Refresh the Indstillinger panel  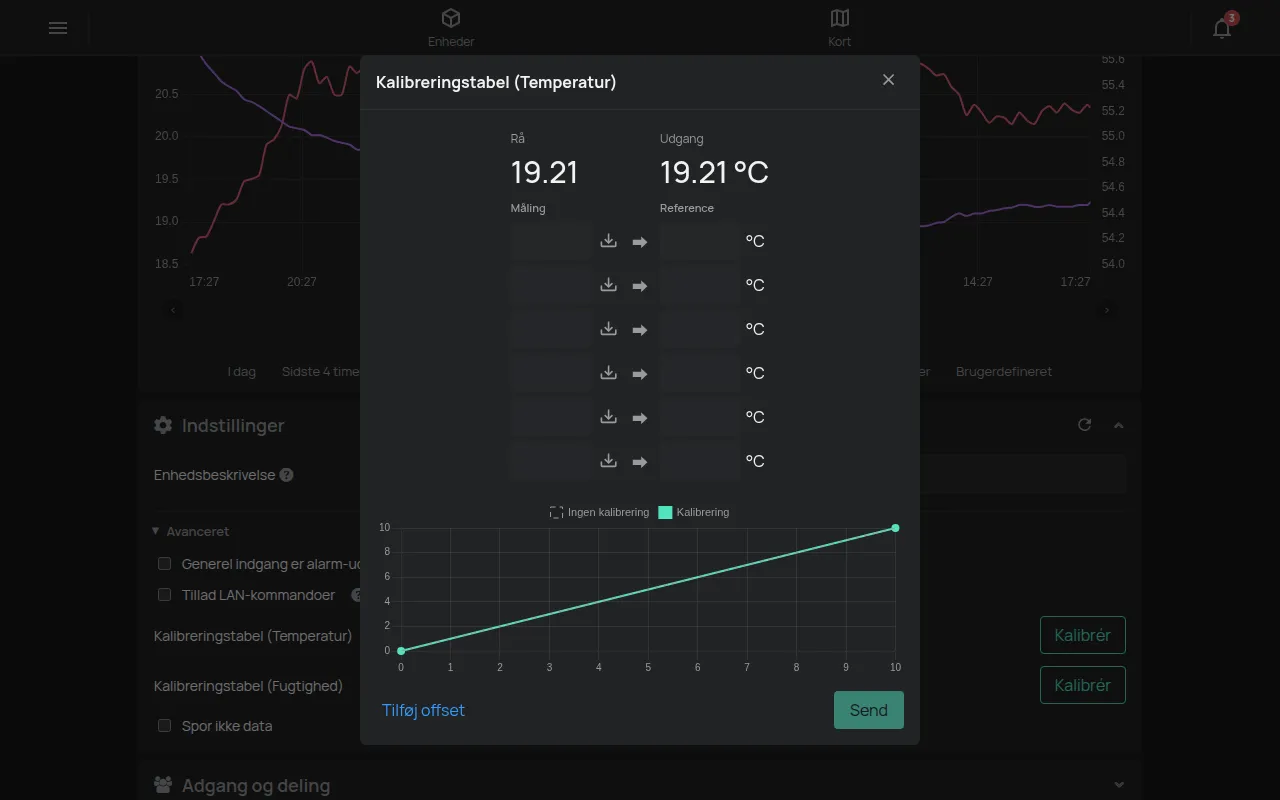(1084, 425)
